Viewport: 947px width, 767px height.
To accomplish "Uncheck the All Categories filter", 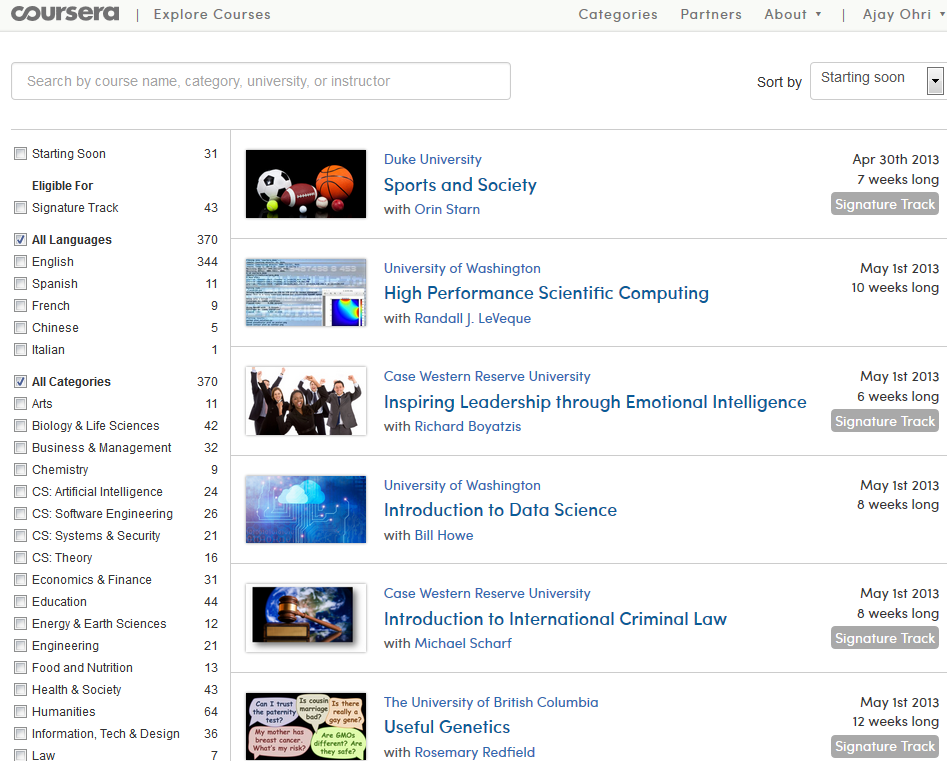I will [20, 382].
